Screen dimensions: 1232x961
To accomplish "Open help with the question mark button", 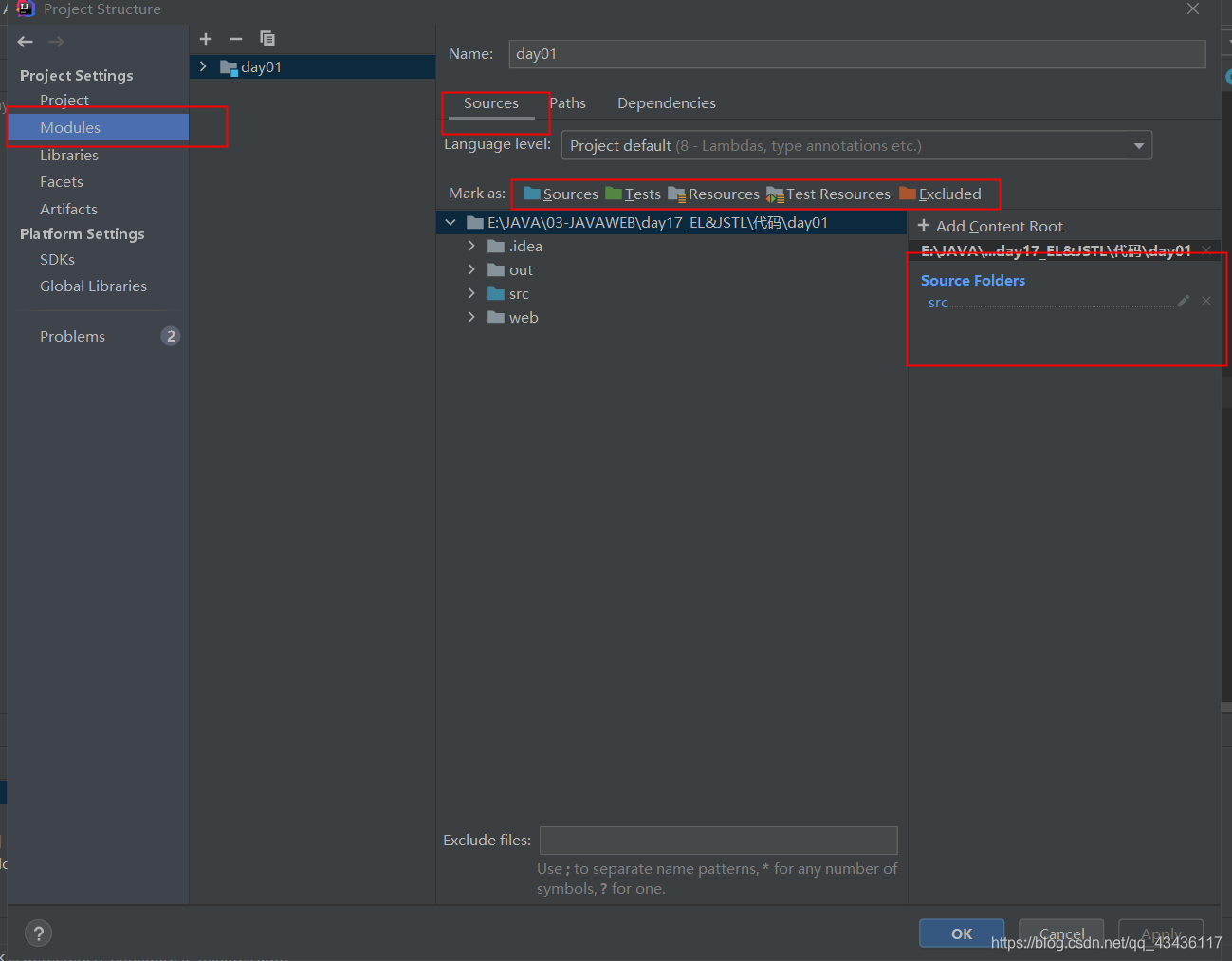I will [38, 933].
